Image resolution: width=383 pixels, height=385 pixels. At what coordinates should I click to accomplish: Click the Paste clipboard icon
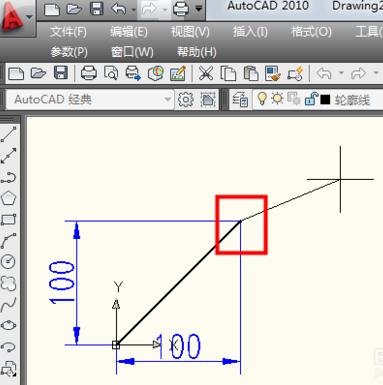(251, 73)
